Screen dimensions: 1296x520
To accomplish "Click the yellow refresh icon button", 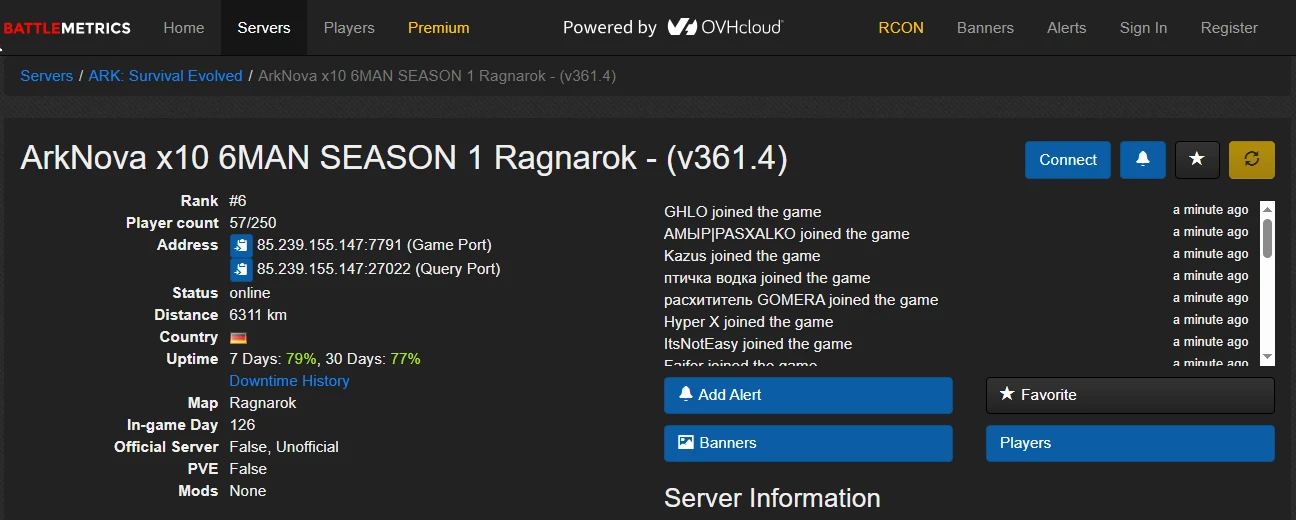I will point(1252,160).
